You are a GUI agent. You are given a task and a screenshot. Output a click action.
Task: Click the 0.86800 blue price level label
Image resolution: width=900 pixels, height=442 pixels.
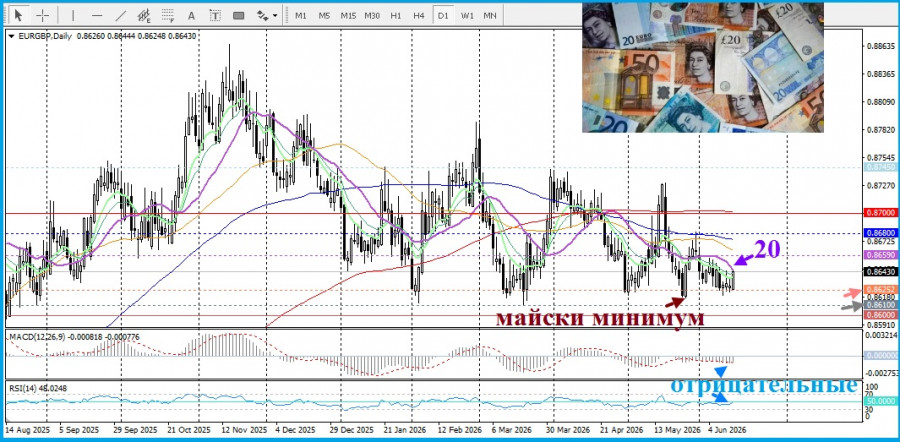879,234
